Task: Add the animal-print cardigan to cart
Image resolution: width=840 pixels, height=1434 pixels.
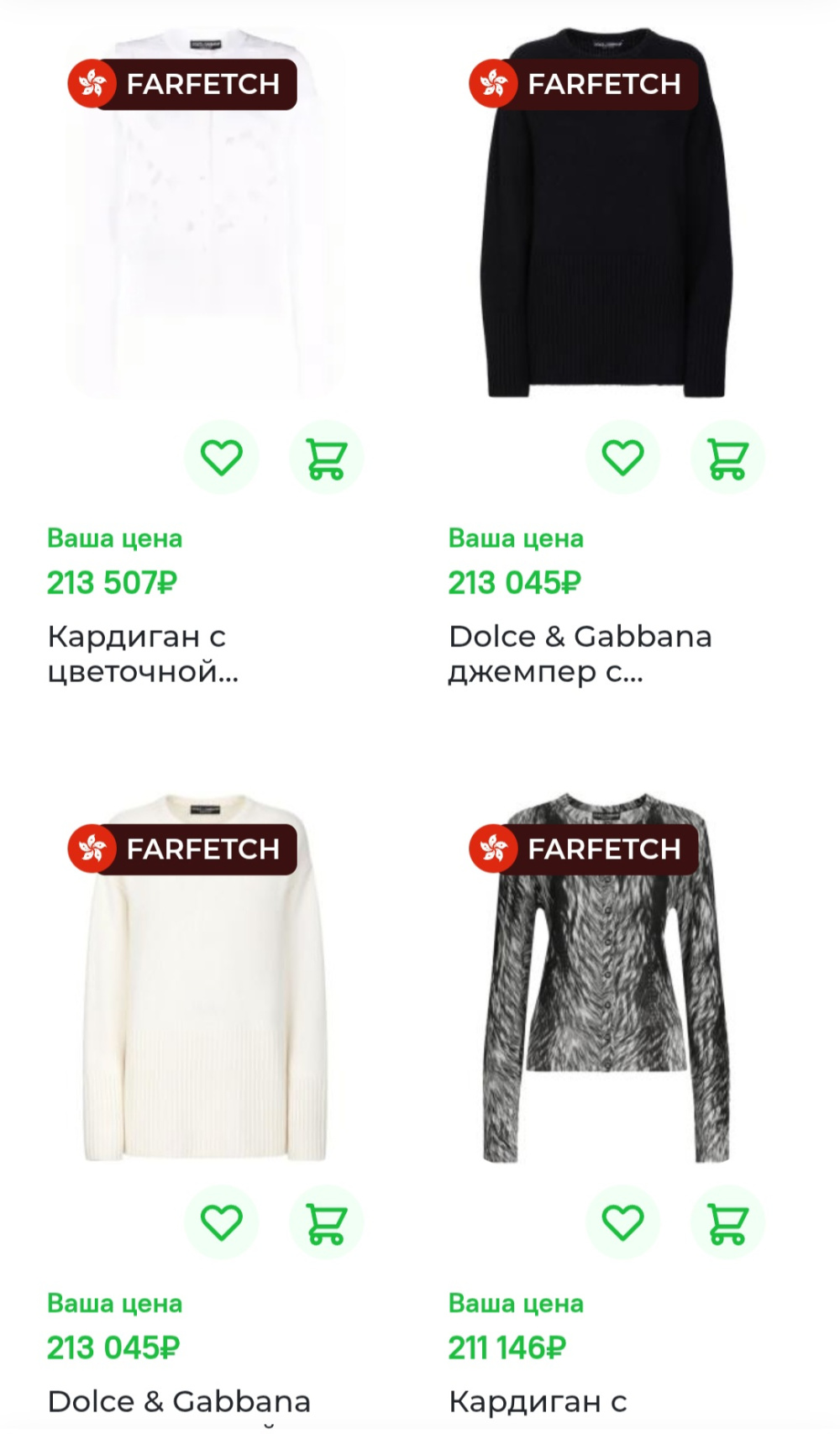Action: click(x=727, y=1223)
